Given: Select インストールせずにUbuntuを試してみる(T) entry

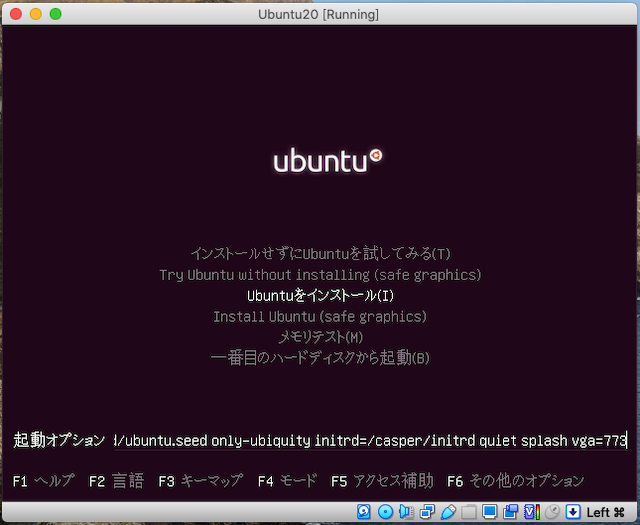Looking at the screenshot, I should click(320, 254).
